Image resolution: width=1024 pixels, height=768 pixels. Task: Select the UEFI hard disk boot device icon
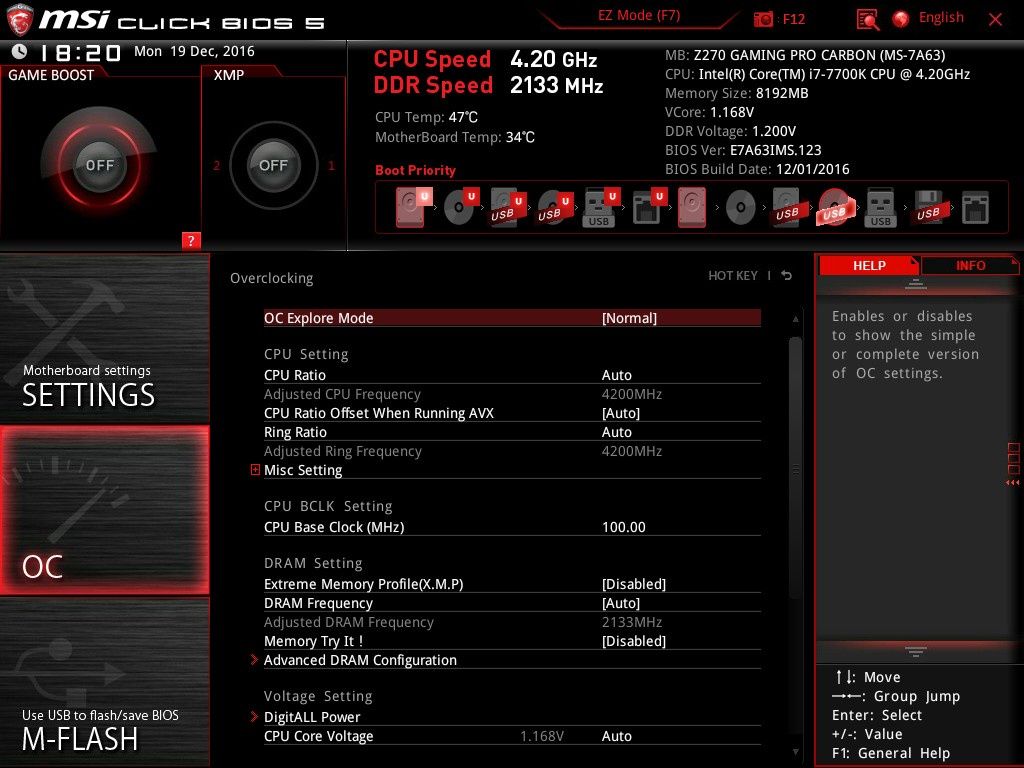414,207
